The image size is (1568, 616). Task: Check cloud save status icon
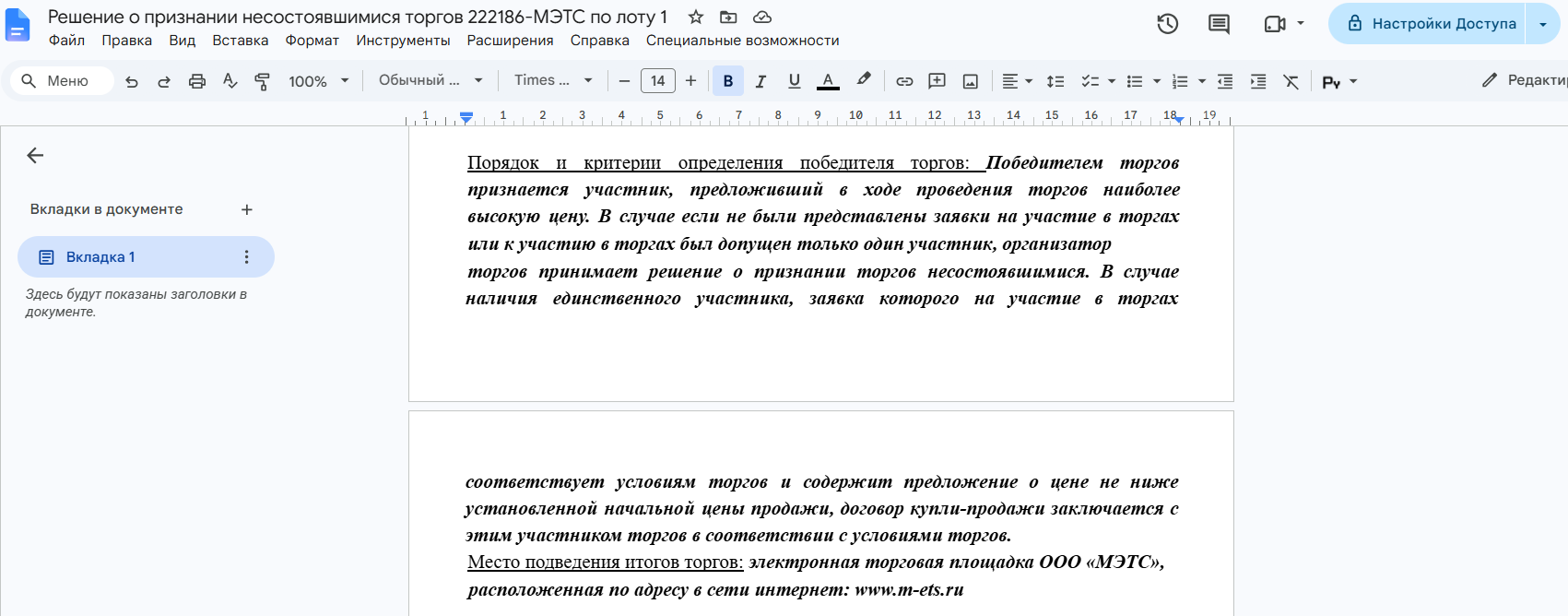(x=762, y=18)
